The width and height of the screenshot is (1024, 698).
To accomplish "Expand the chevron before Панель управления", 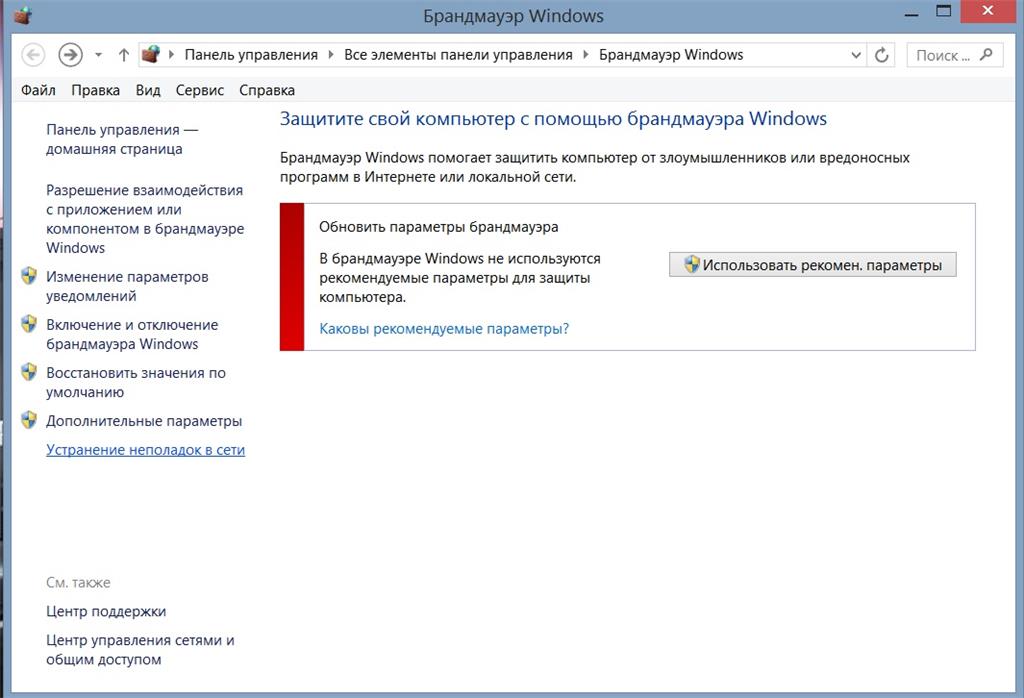I will click(x=172, y=55).
